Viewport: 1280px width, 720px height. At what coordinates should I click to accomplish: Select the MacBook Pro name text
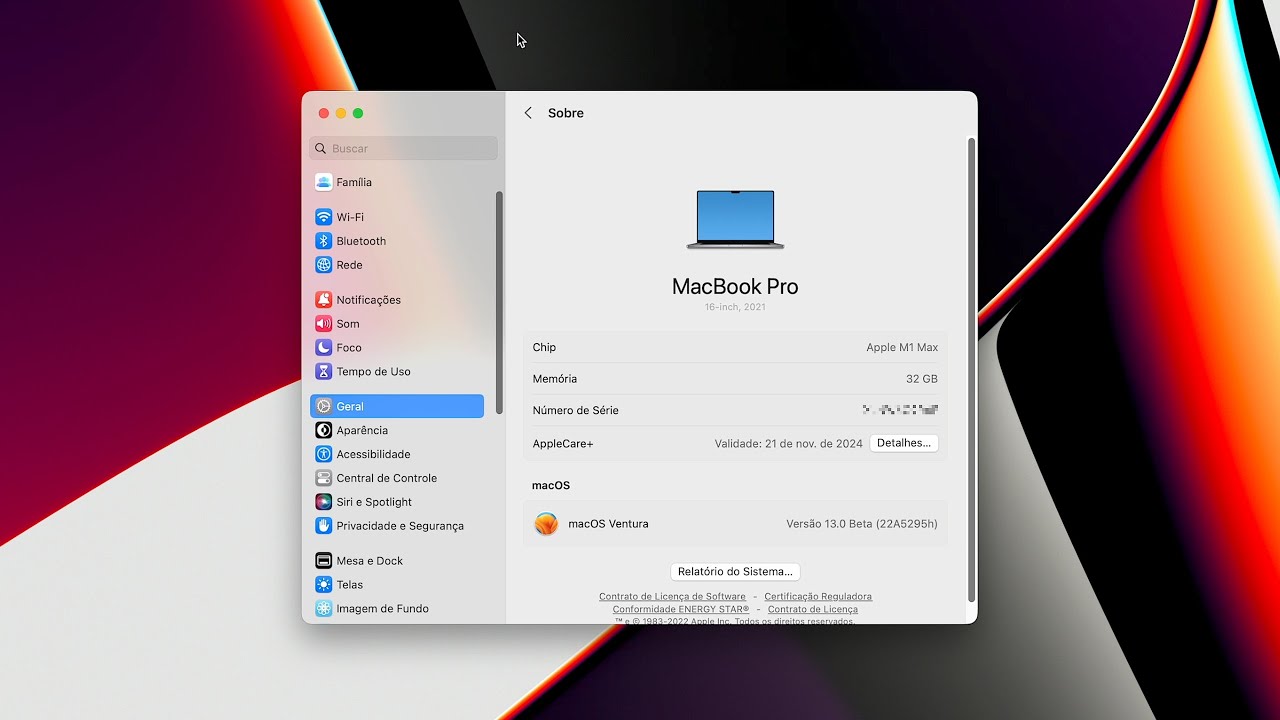[x=735, y=286]
